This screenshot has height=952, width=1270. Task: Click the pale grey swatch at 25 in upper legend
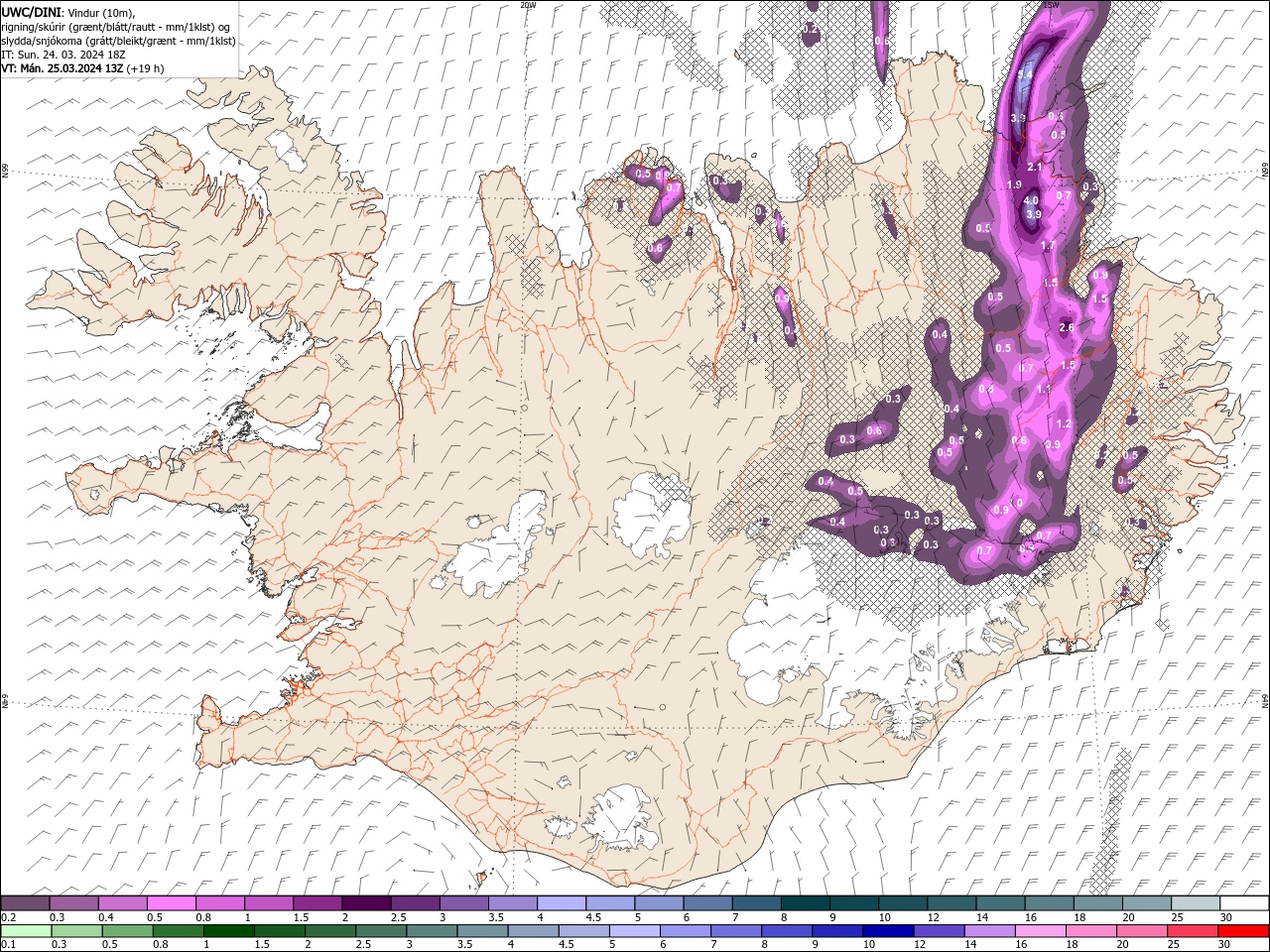point(1195,903)
